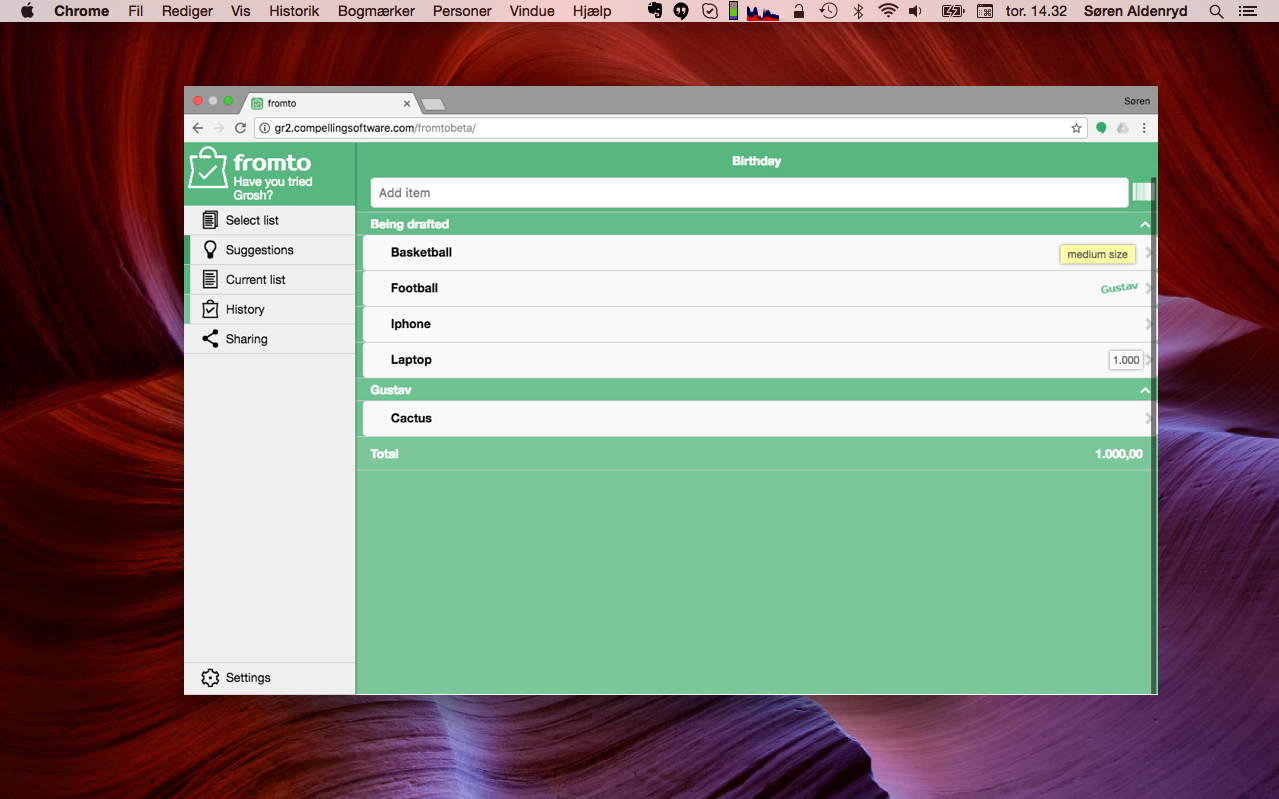Reload the page
This screenshot has width=1279, height=799.
pyautogui.click(x=240, y=128)
